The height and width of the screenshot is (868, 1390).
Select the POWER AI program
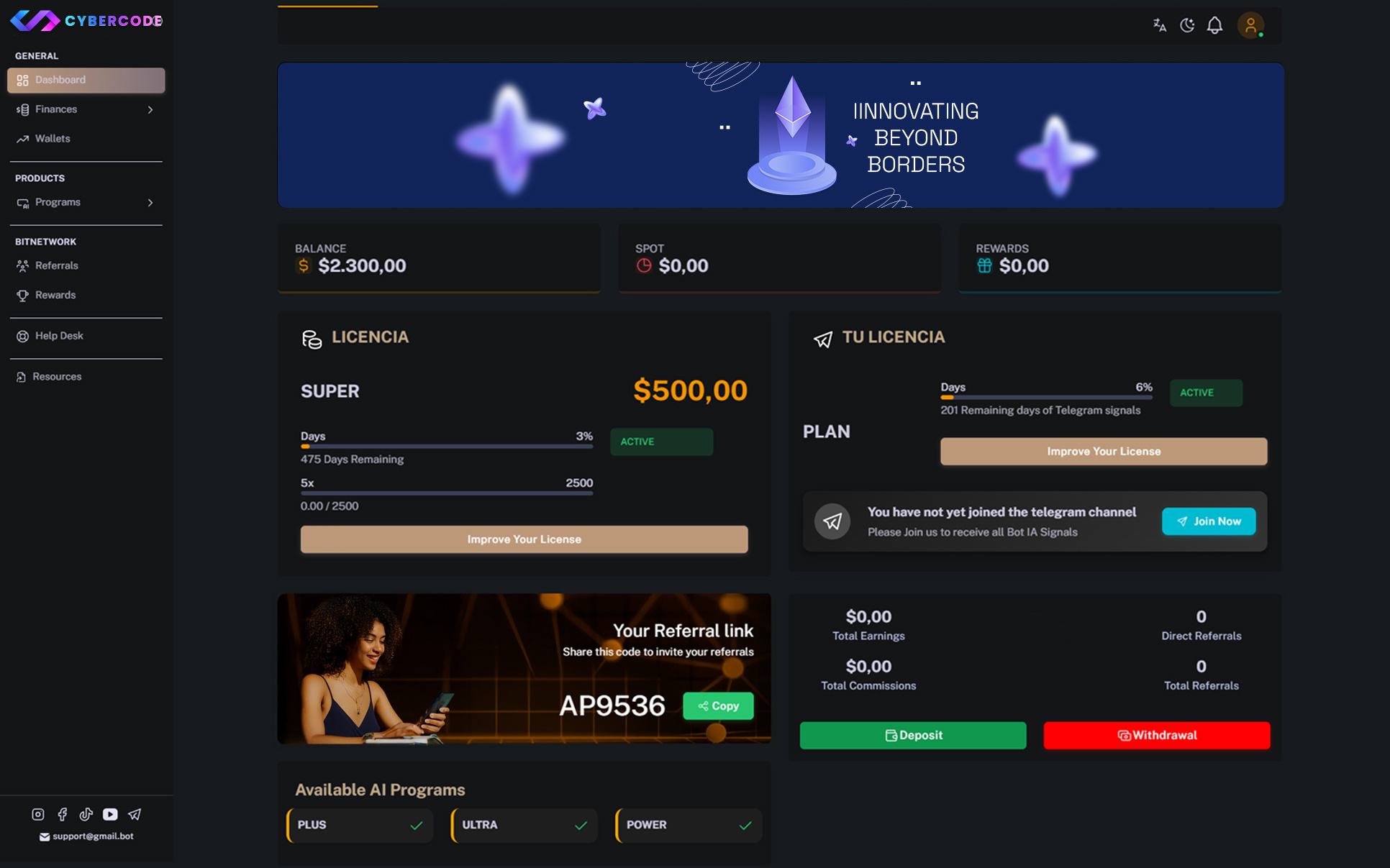click(689, 825)
